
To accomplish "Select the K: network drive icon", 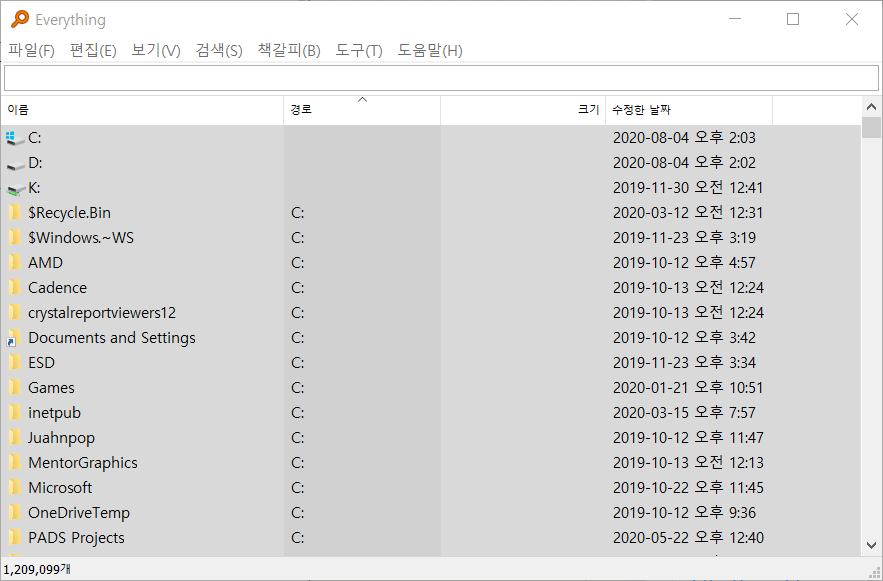I will point(16,189).
